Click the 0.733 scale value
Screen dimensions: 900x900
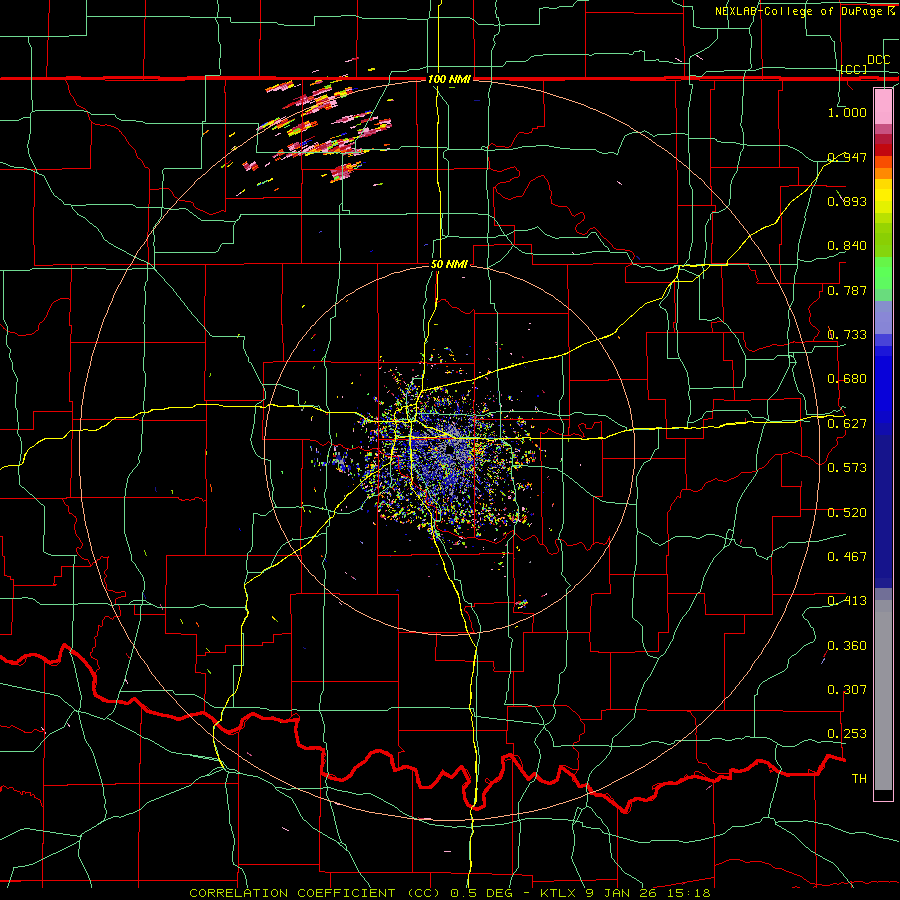847,335
